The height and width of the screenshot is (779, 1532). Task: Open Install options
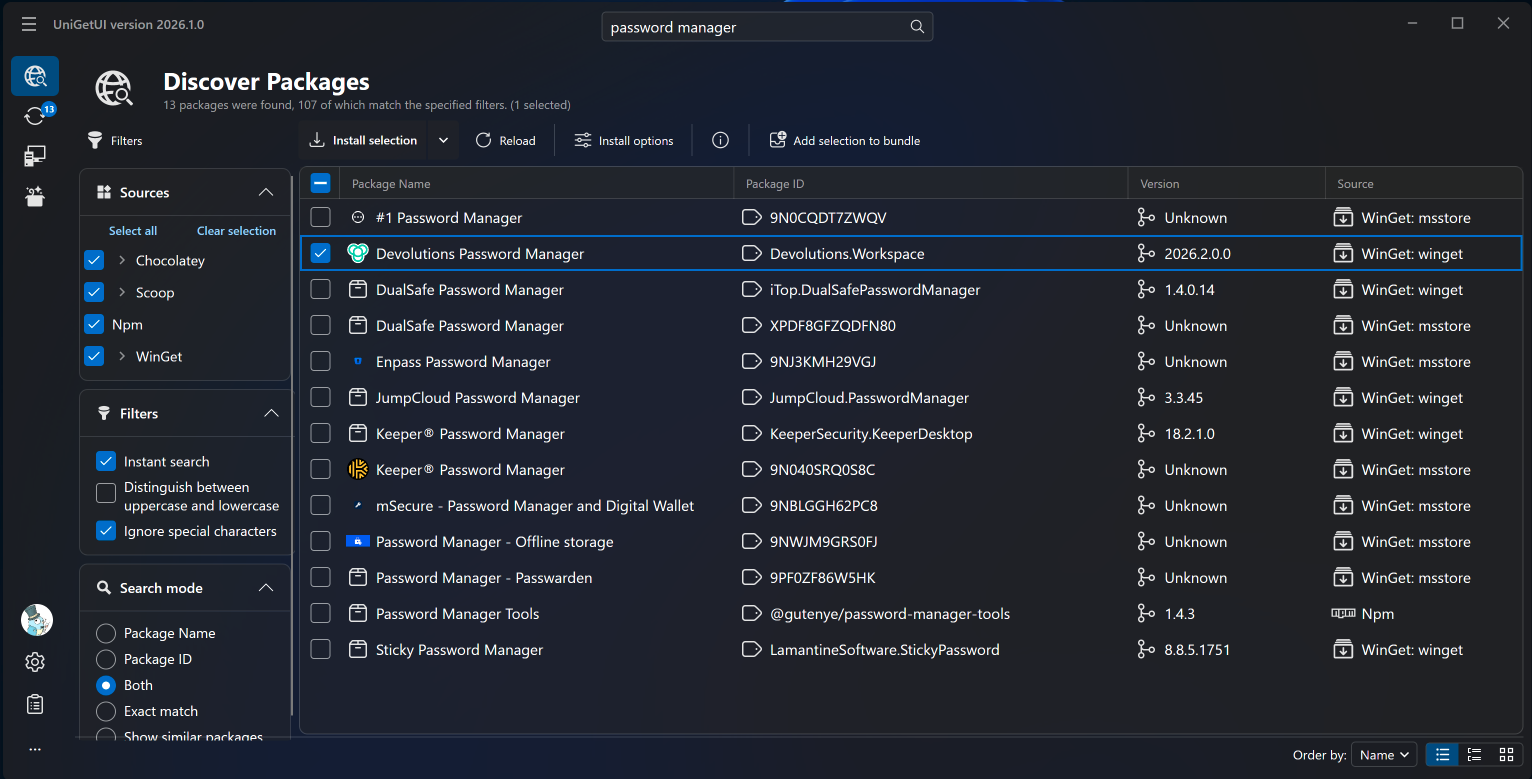coord(624,140)
